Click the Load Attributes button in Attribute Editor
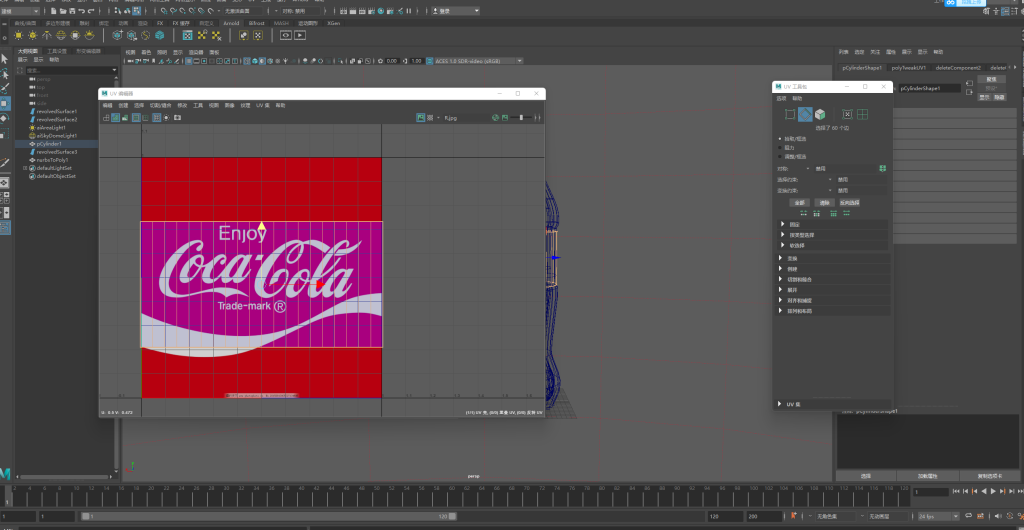1024x530 pixels. coord(928,476)
